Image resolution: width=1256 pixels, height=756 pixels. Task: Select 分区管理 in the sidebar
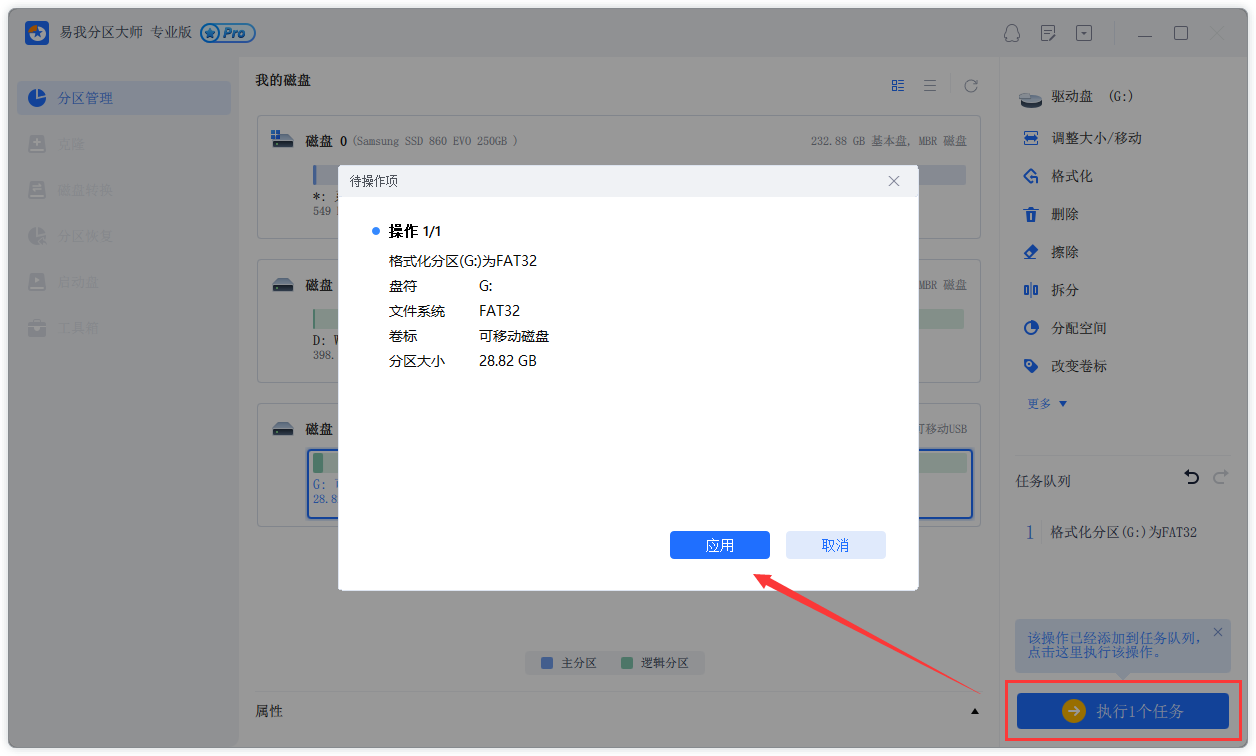(85, 97)
